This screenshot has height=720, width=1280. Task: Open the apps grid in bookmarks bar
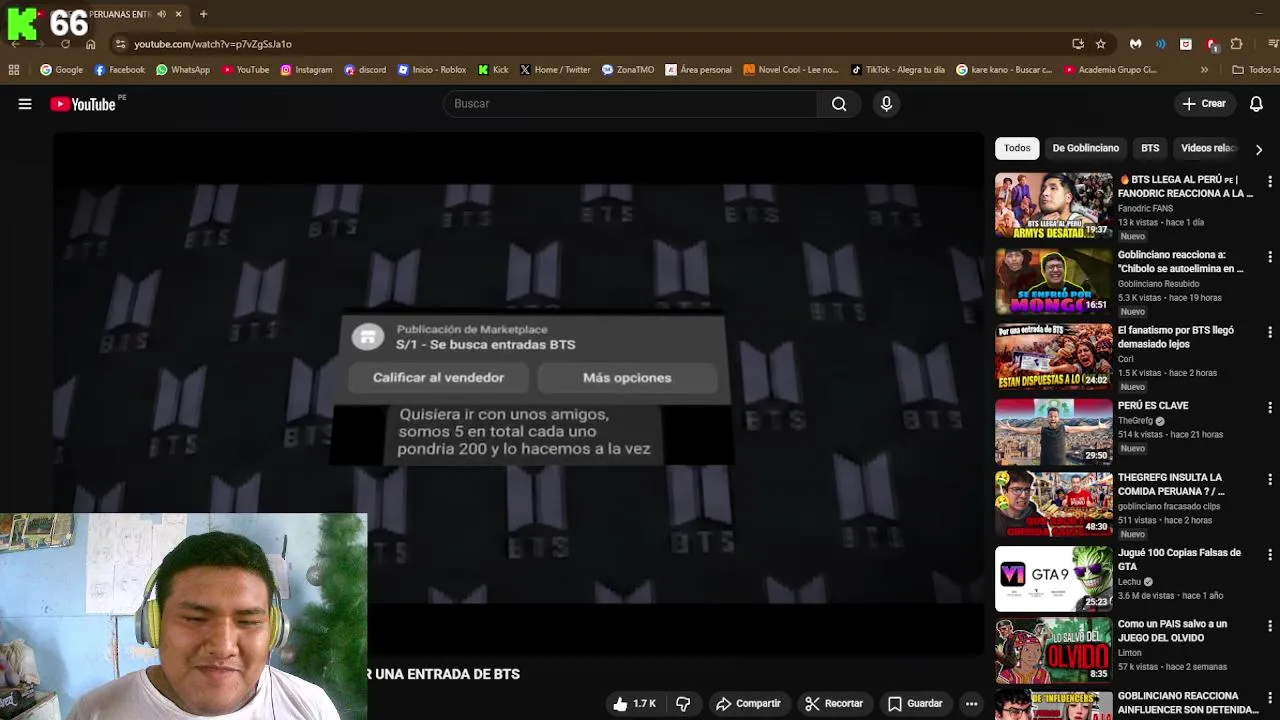point(14,70)
